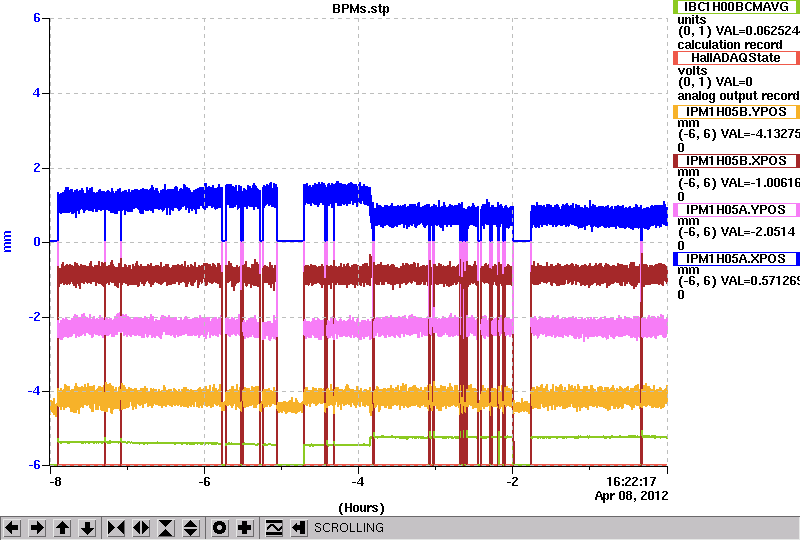Click the (Hours) x-axis label
800x540 pixels.
361,508
